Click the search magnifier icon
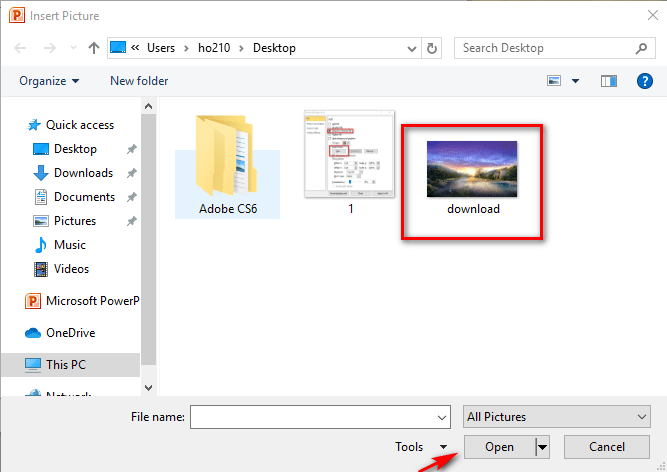 [641, 48]
